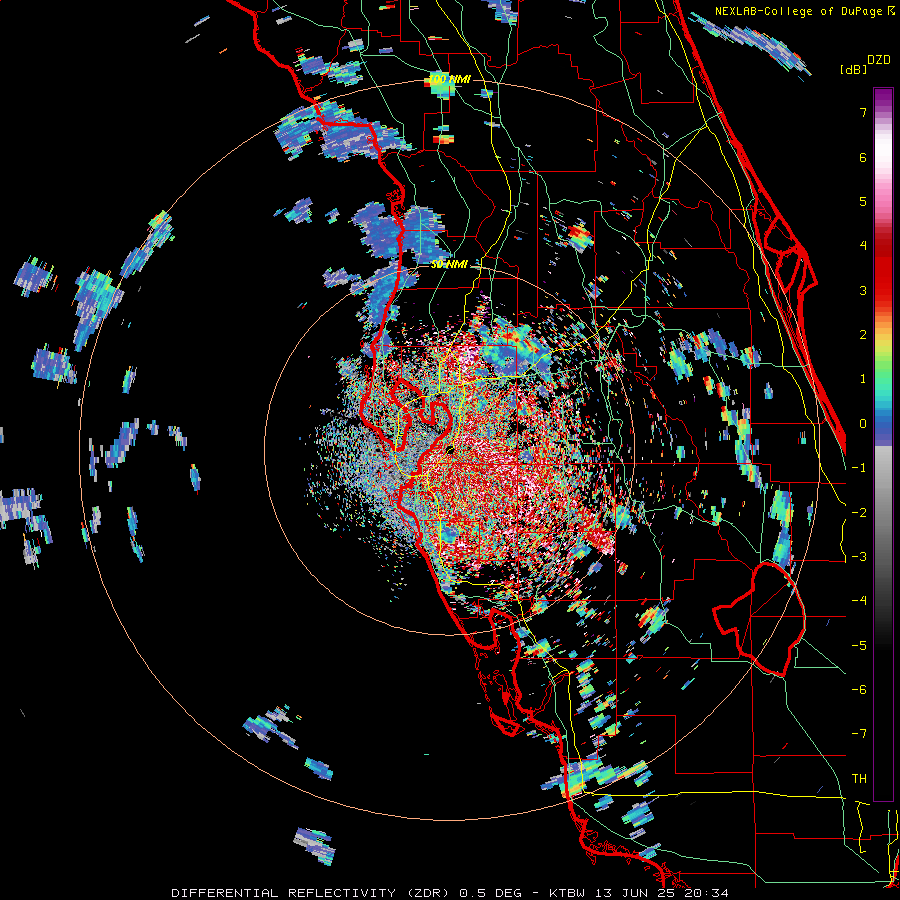Viewport: 900px width, 900px height.
Task: Select the -7 value on color scale
Action: pyautogui.click(x=859, y=734)
